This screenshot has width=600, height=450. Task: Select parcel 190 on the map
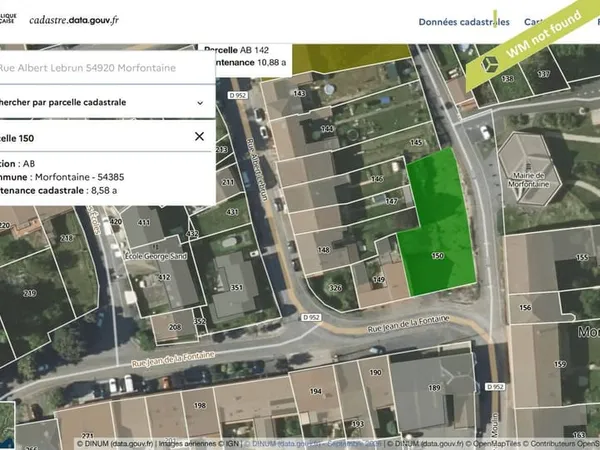[375, 372]
